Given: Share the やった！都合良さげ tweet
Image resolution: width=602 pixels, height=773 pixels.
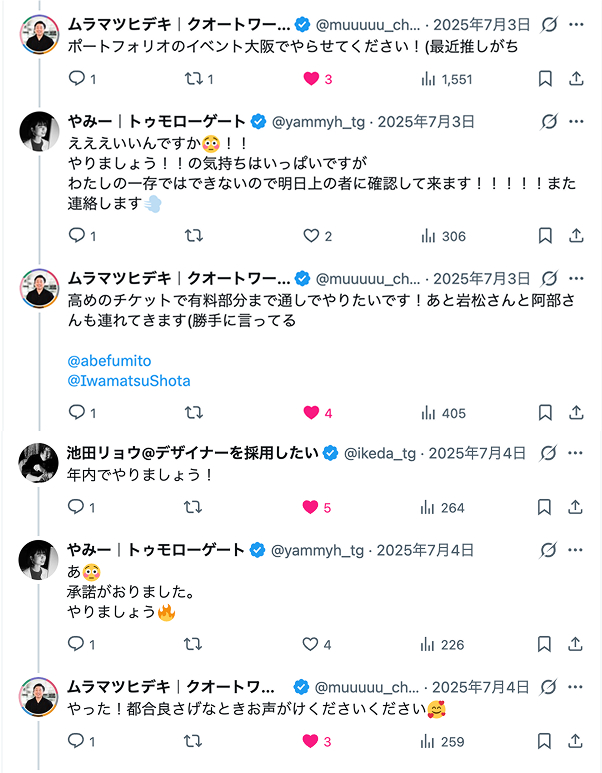Looking at the screenshot, I should 576,741.
